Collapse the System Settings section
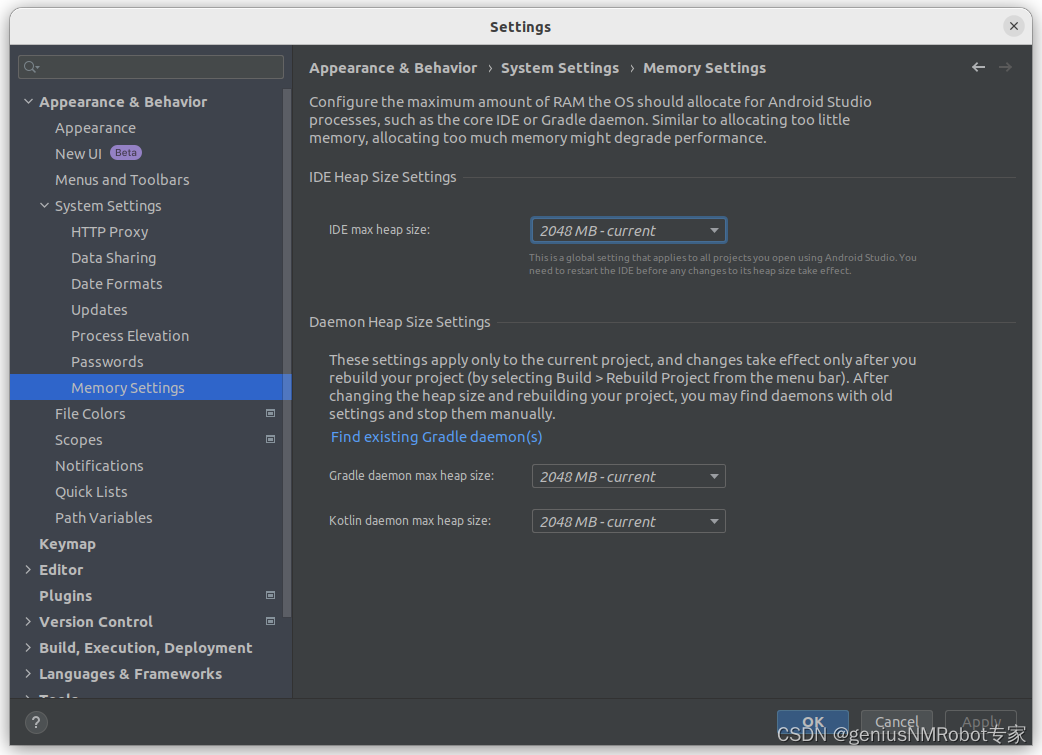1042x755 pixels. click(44, 205)
